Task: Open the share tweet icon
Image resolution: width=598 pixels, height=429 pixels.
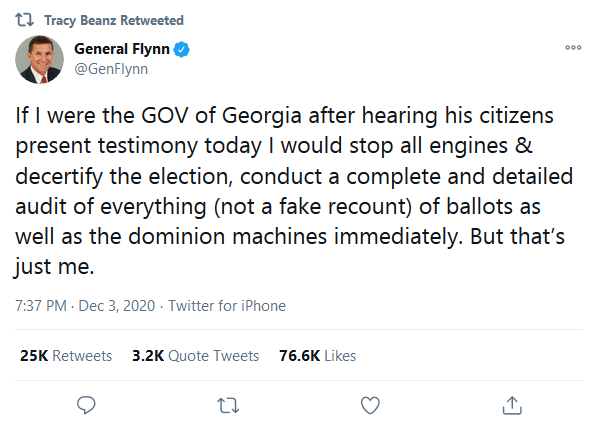Action: (x=512, y=405)
